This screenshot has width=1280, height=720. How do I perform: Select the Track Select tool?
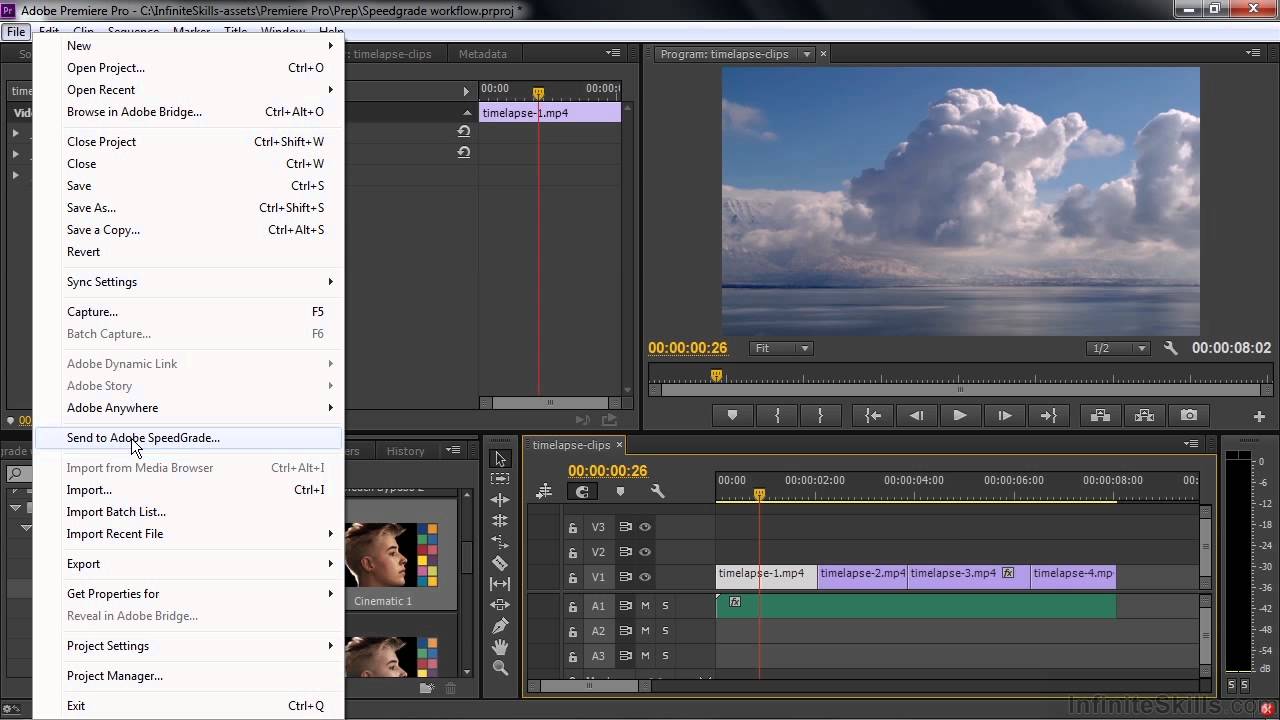tap(500, 479)
